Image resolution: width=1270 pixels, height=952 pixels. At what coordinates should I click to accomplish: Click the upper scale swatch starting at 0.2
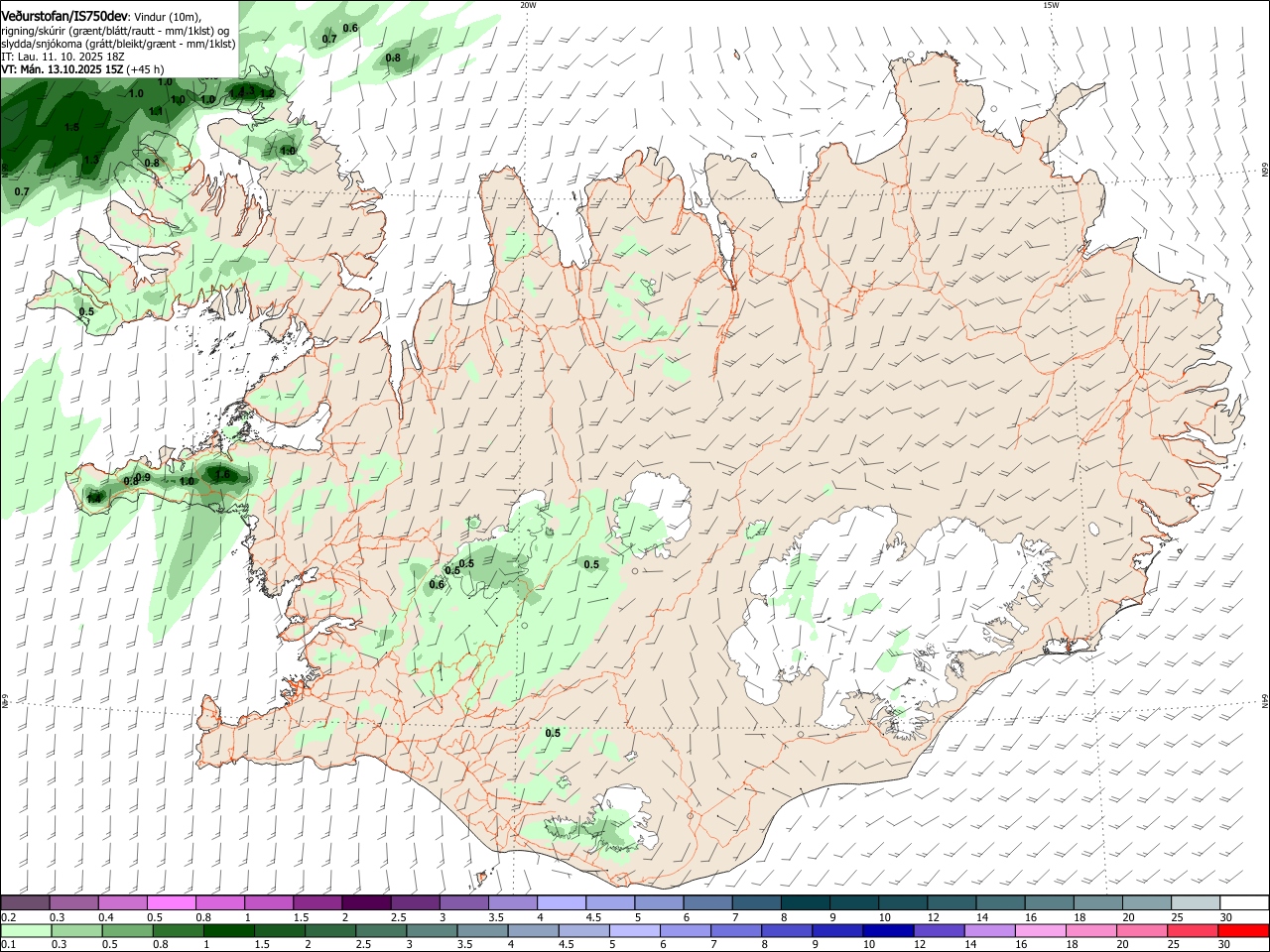click(25, 902)
